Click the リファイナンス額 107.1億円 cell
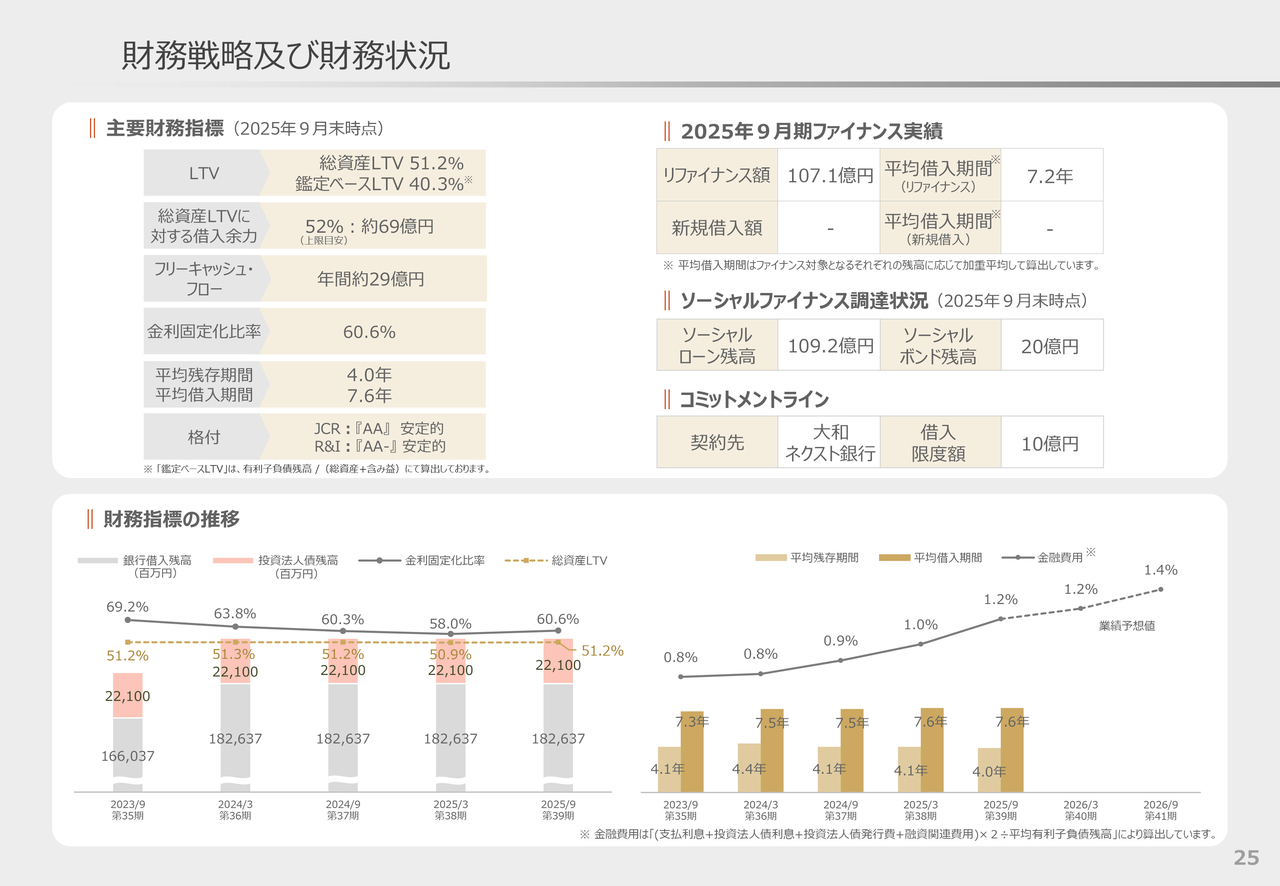This screenshot has height=886, width=1280. [829, 175]
